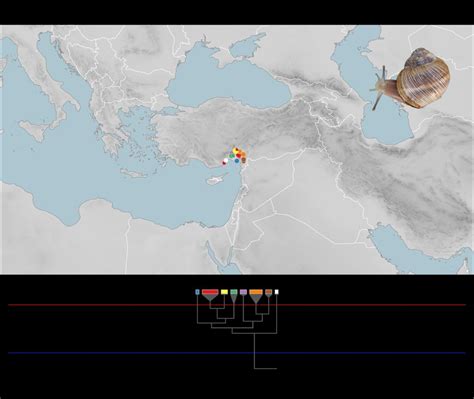474x399 pixels.
Task: Click the yellow clade box in the tree
Action: (224, 292)
